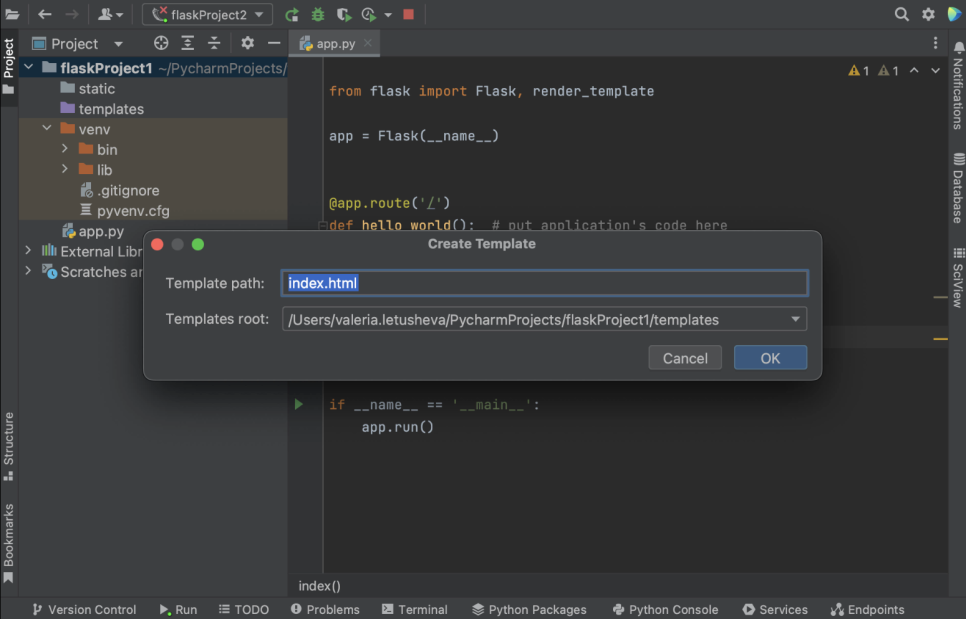Select the templates folder in project tree

pos(111,109)
